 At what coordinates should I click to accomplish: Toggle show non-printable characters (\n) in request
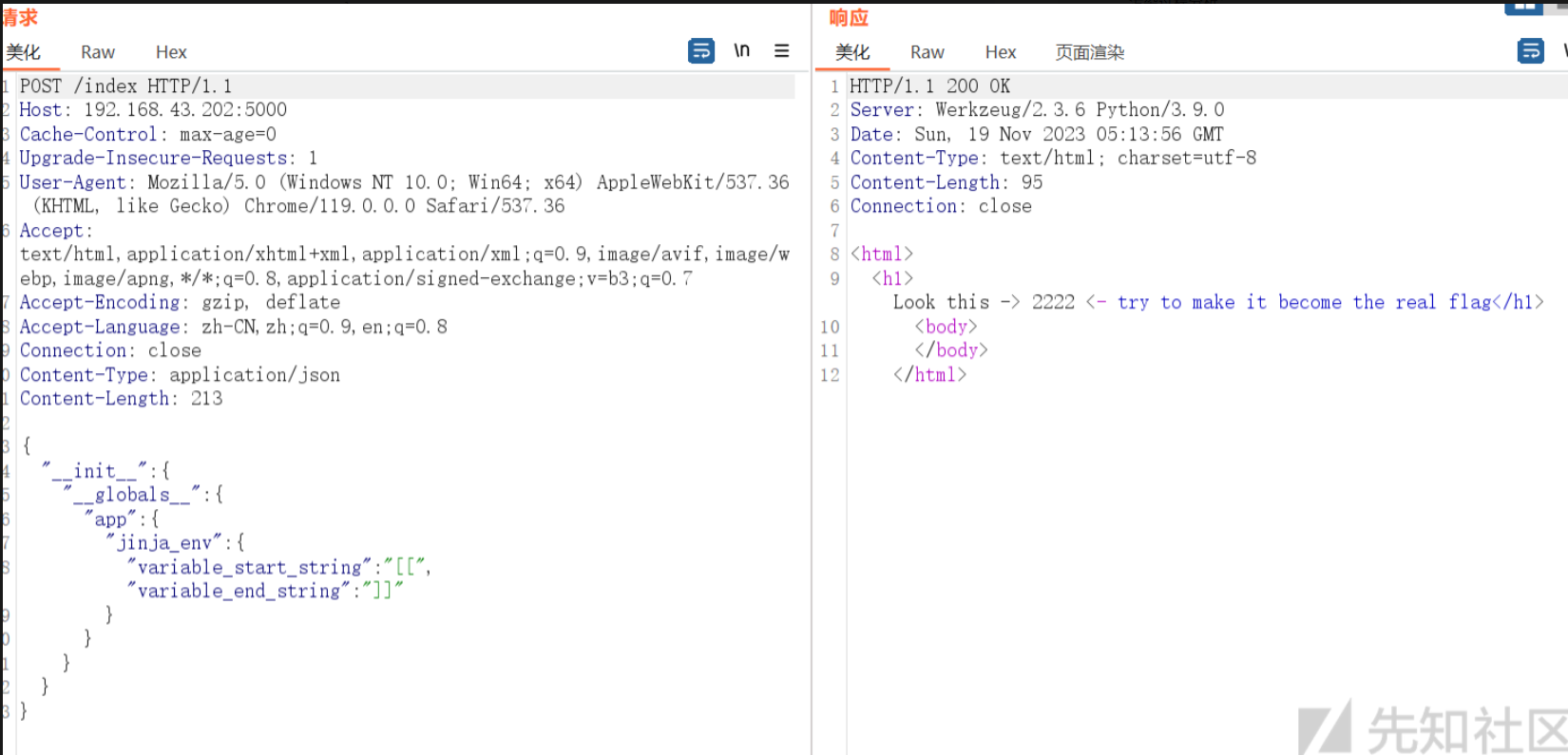[741, 50]
